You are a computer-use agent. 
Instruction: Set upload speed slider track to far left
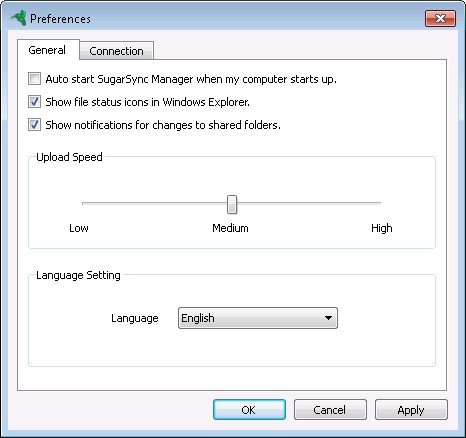point(83,203)
